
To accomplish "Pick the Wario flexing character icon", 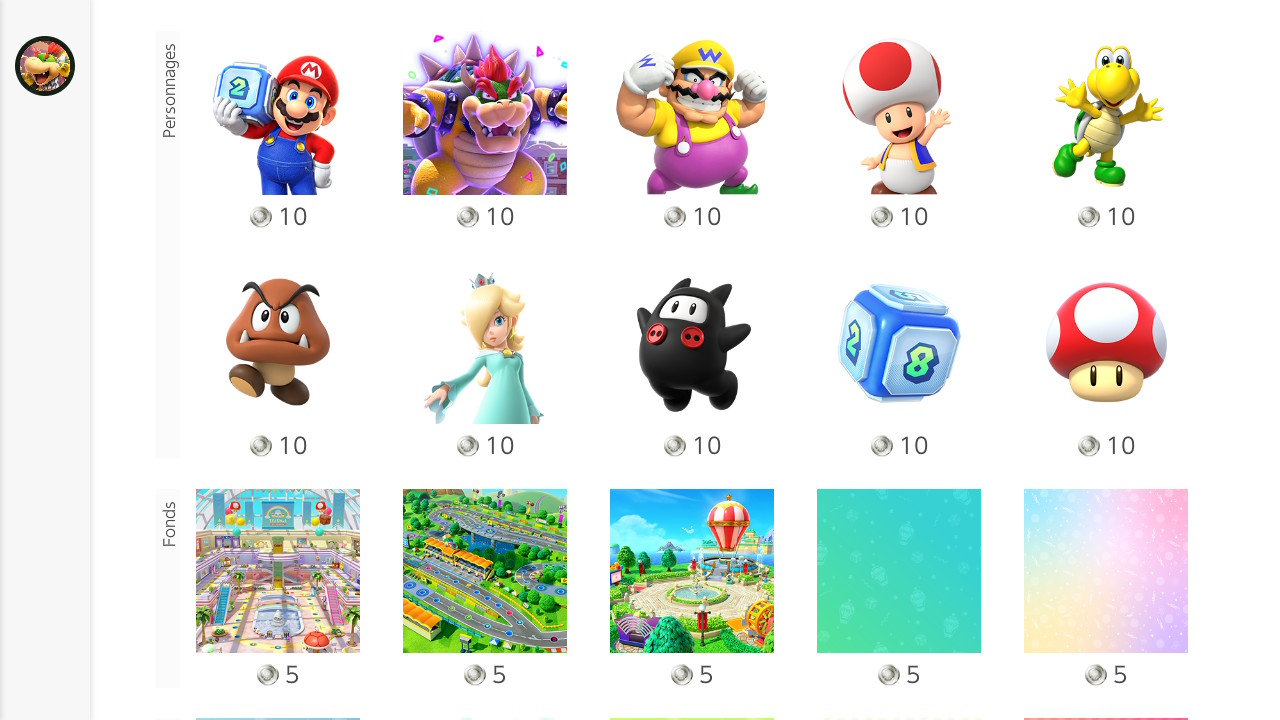I will click(692, 113).
